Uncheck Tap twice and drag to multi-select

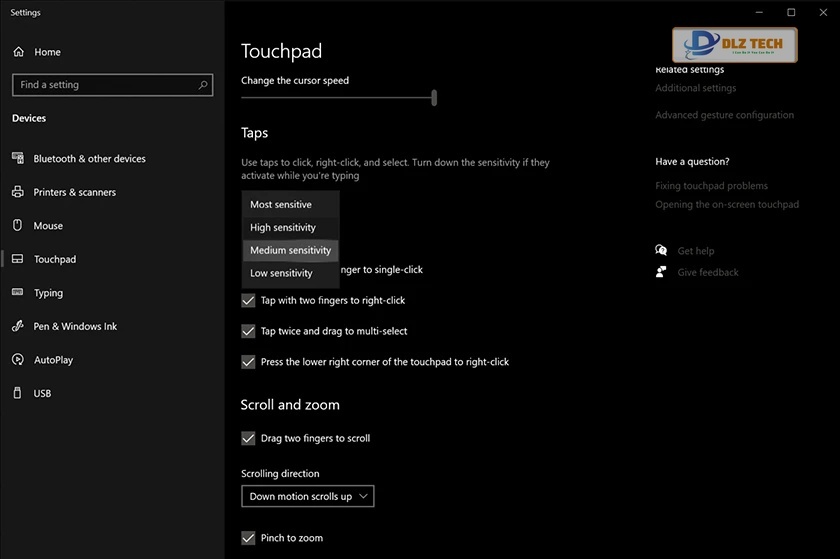(248, 331)
